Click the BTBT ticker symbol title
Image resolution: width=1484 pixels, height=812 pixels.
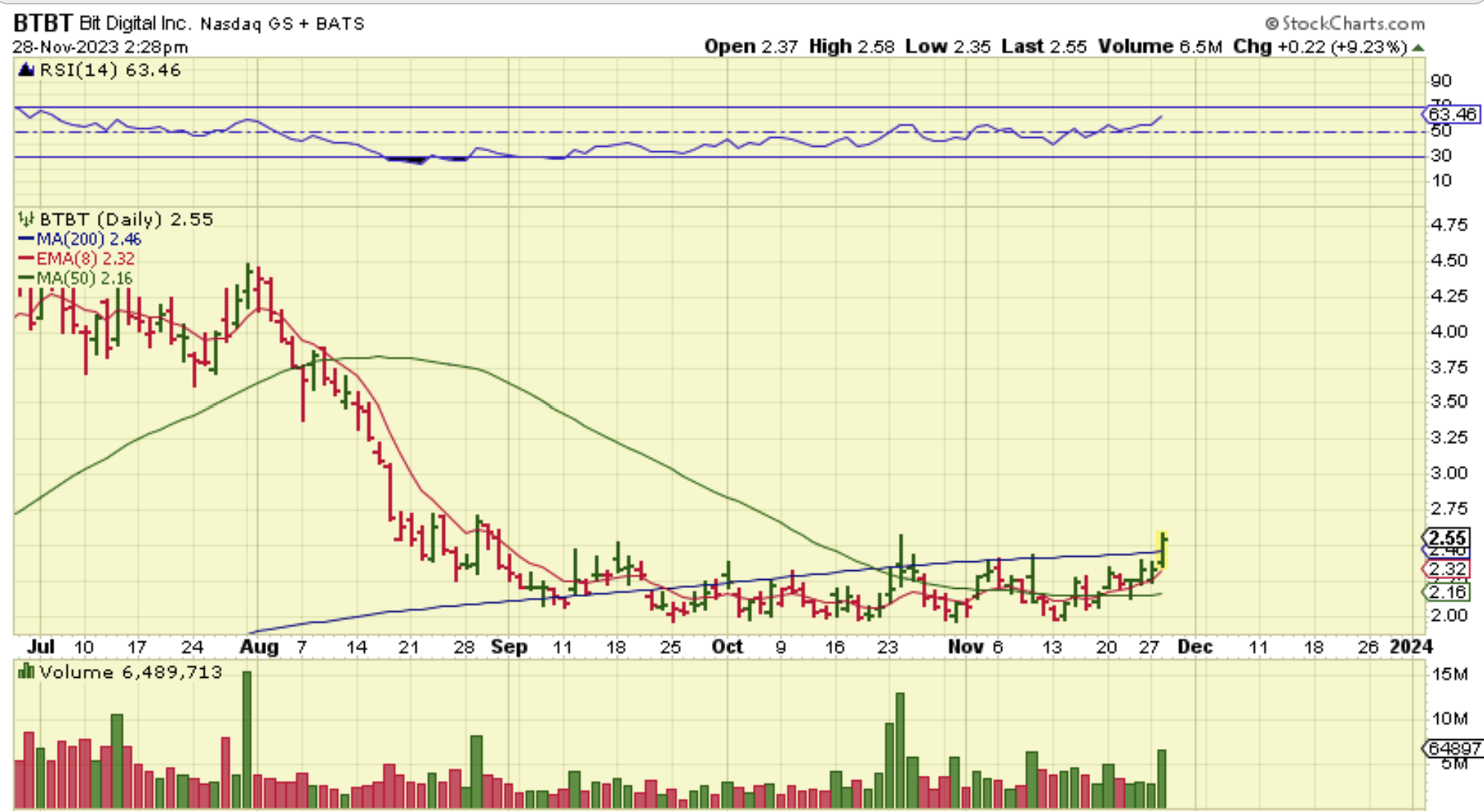tap(42, 23)
